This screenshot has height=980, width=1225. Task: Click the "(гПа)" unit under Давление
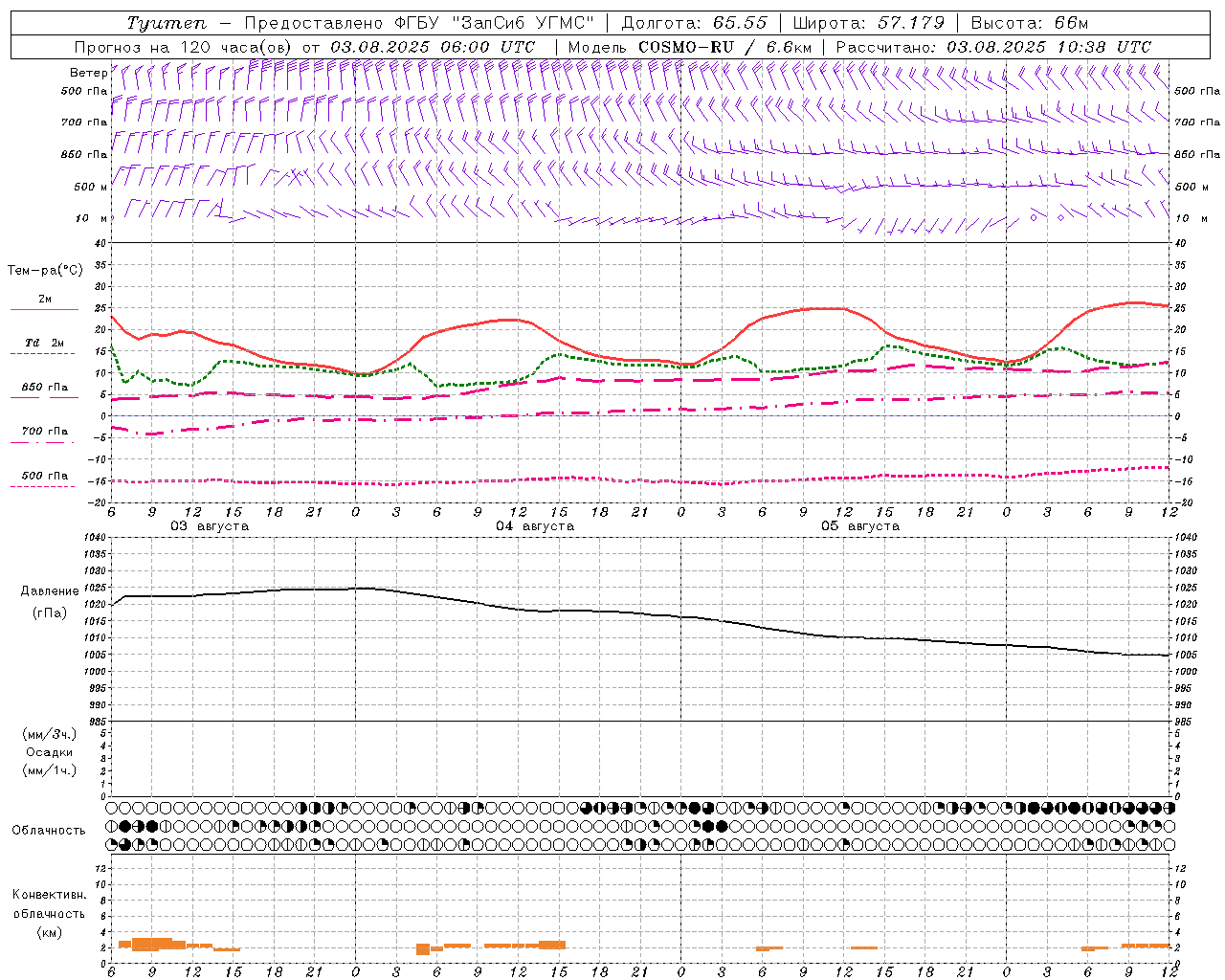(50, 612)
